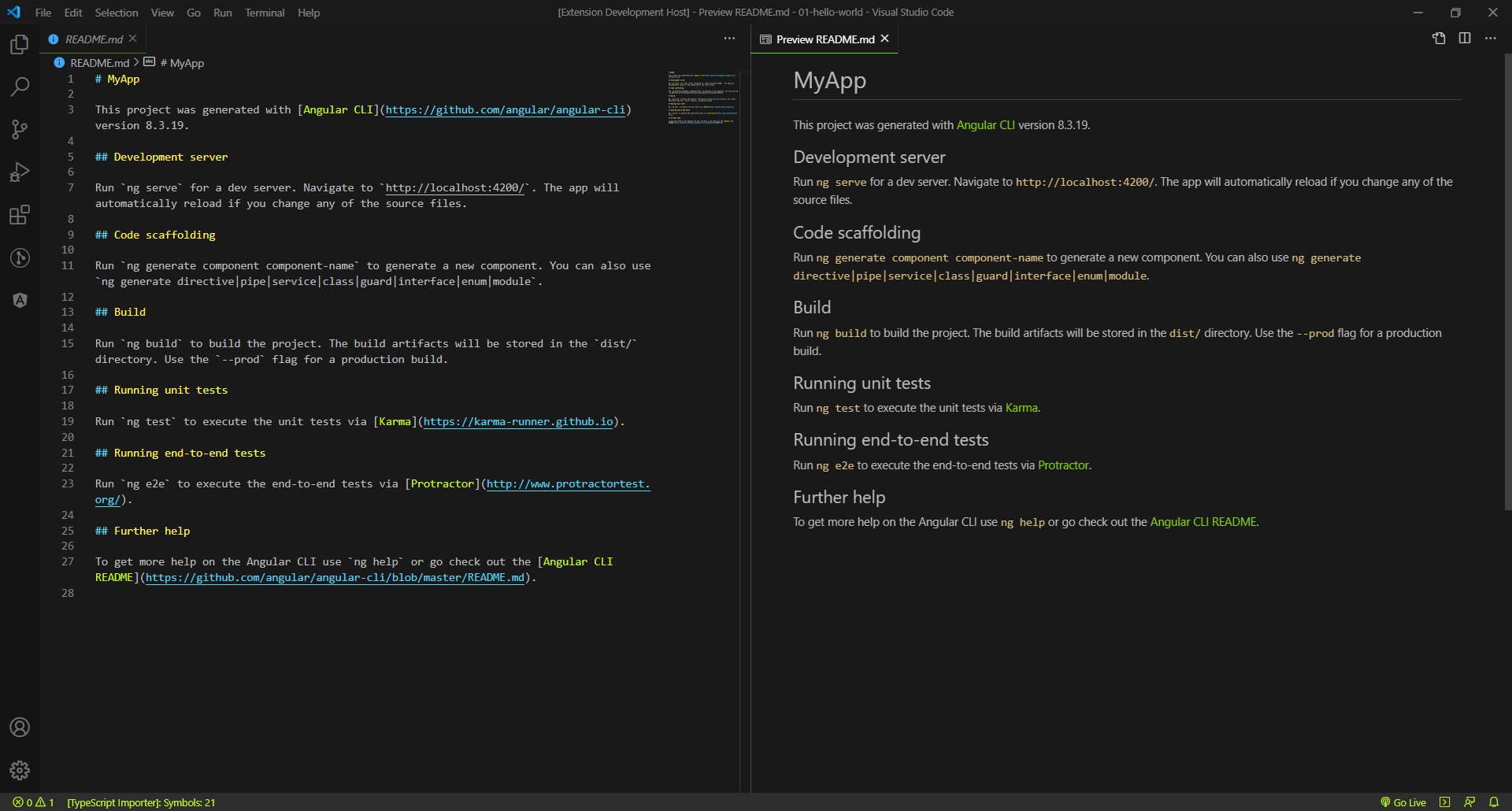Image resolution: width=1512 pixels, height=811 pixels.
Task: Click the '## Further help' line in editor
Action: pos(143,531)
